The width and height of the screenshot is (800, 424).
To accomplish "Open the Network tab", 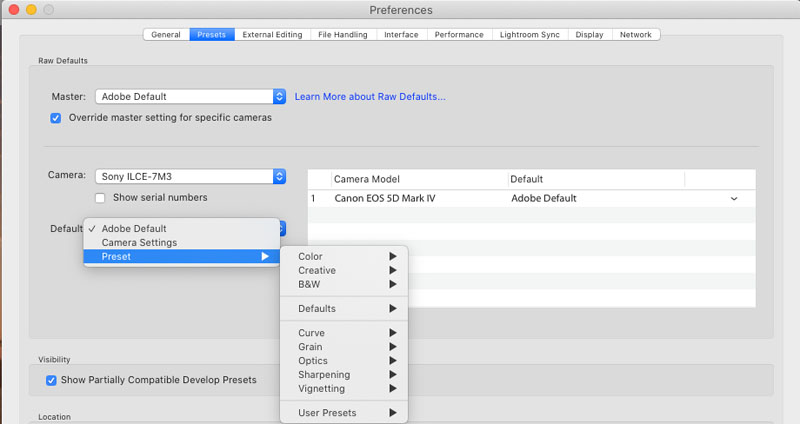I will [x=636, y=35].
